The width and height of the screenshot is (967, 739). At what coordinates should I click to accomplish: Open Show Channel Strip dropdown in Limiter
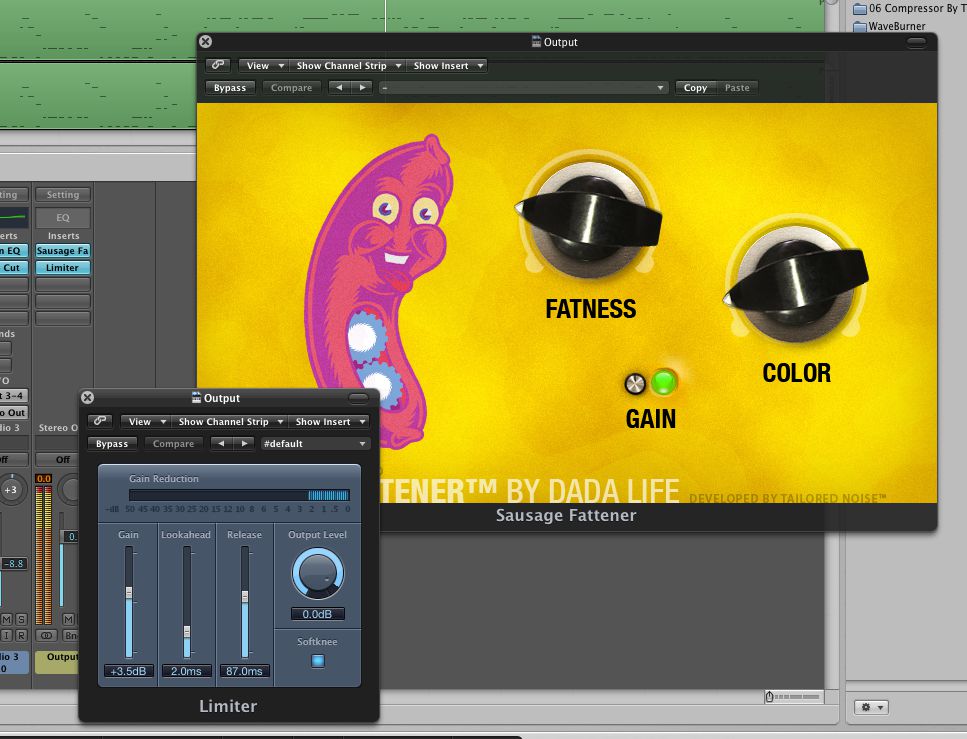tap(229, 421)
